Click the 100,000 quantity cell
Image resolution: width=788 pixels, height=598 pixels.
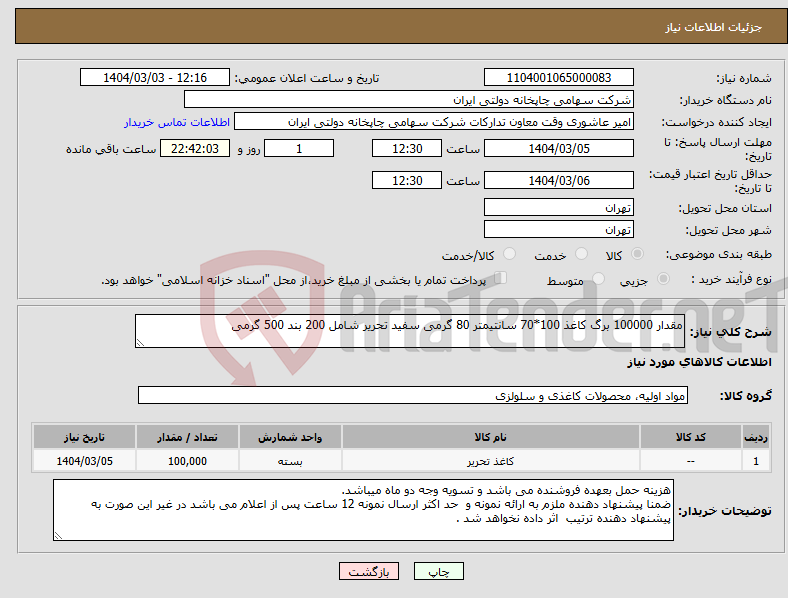point(187,461)
